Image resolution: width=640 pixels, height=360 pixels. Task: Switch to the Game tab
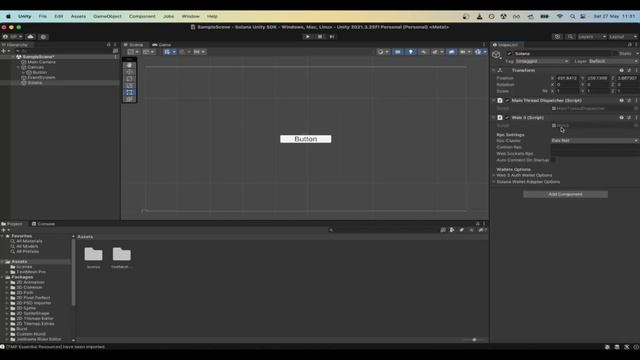tap(162, 44)
